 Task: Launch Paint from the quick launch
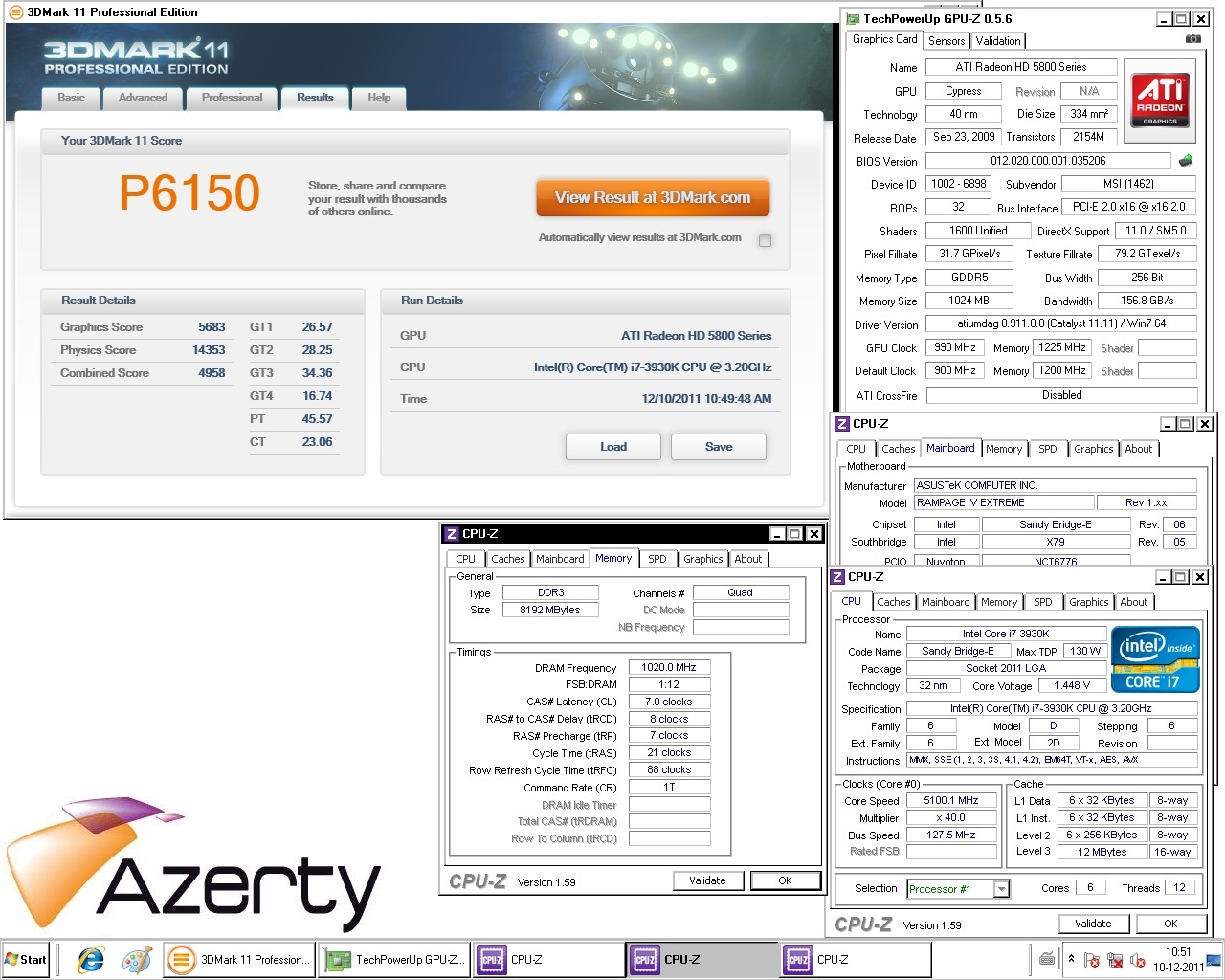pos(138,960)
